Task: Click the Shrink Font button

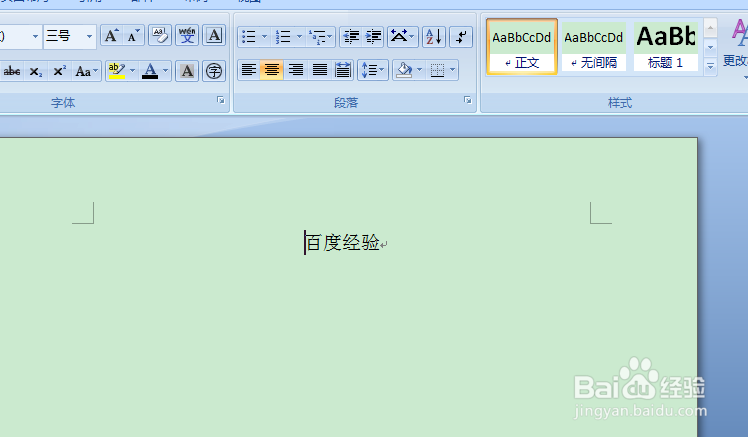Action: pos(134,36)
